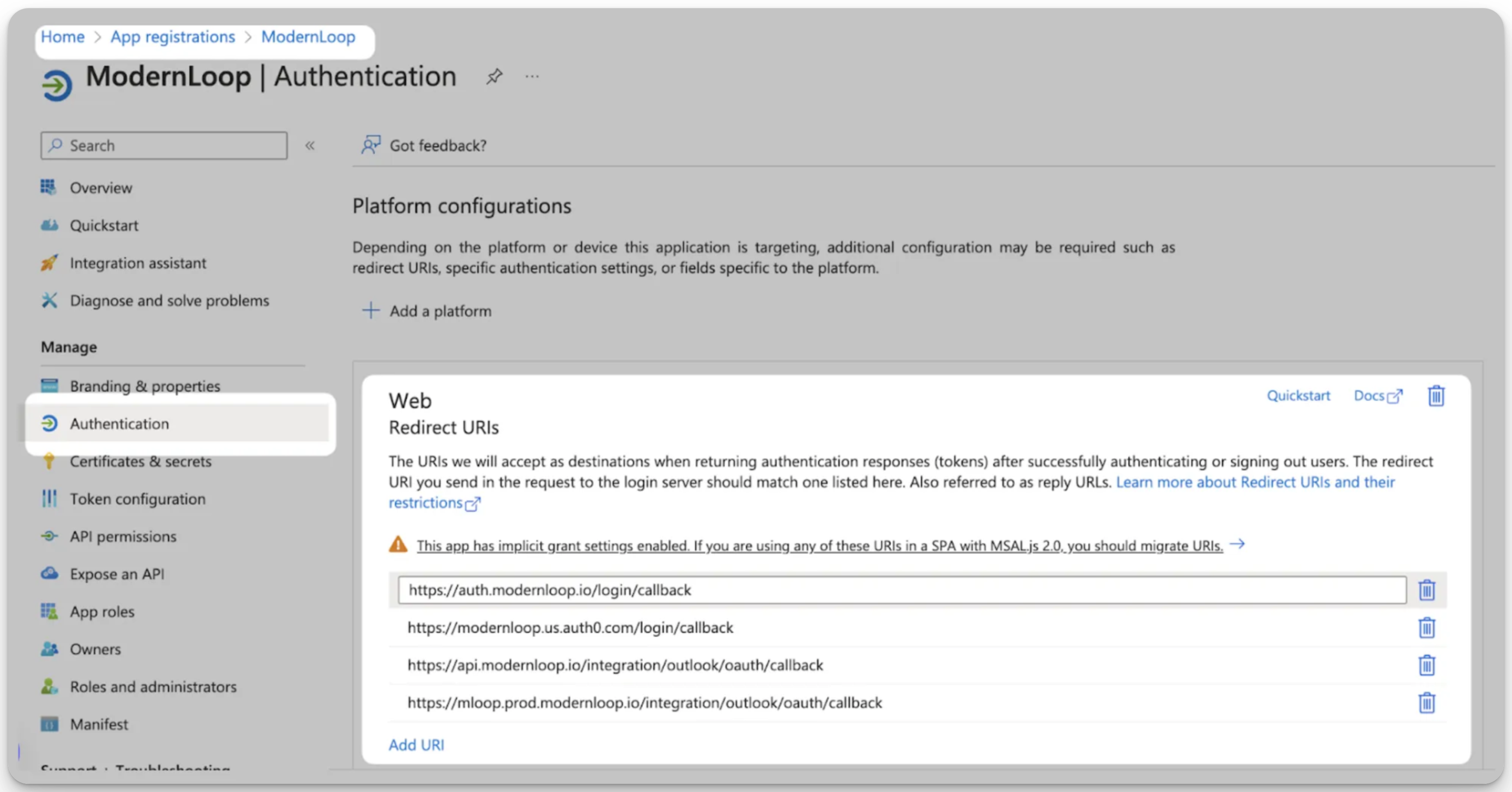Select the mloop.prod.modernloop.io outlook callback URI

click(645, 703)
